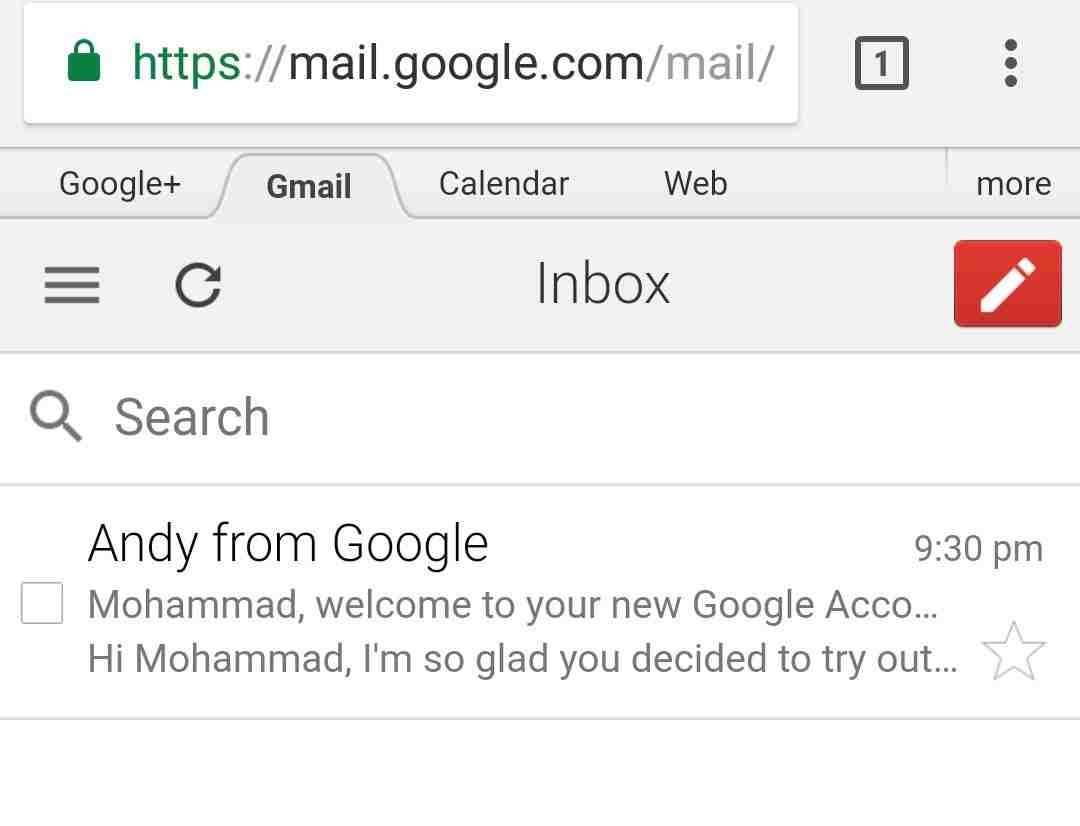Select the Gmail tab
Viewport: 1080px width, 826px height.
(309, 186)
